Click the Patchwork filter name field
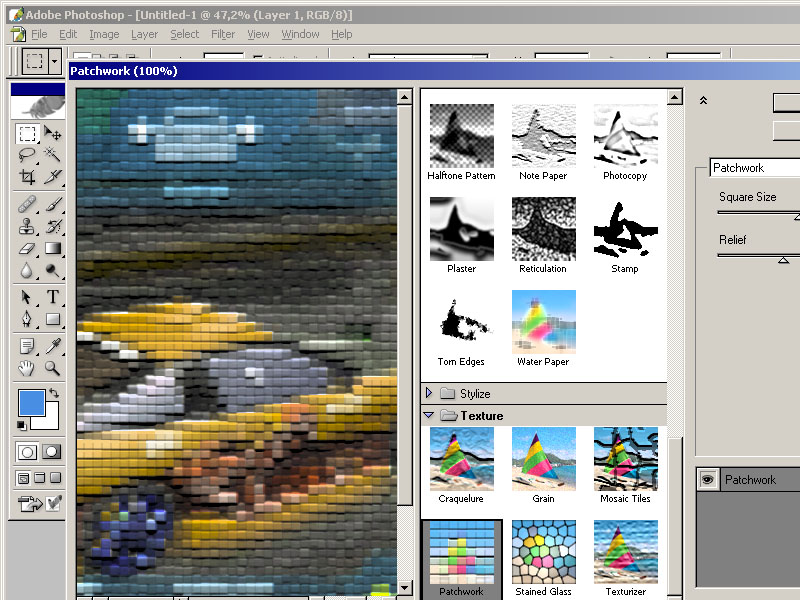The image size is (800, 600). (x=754, y=168)
